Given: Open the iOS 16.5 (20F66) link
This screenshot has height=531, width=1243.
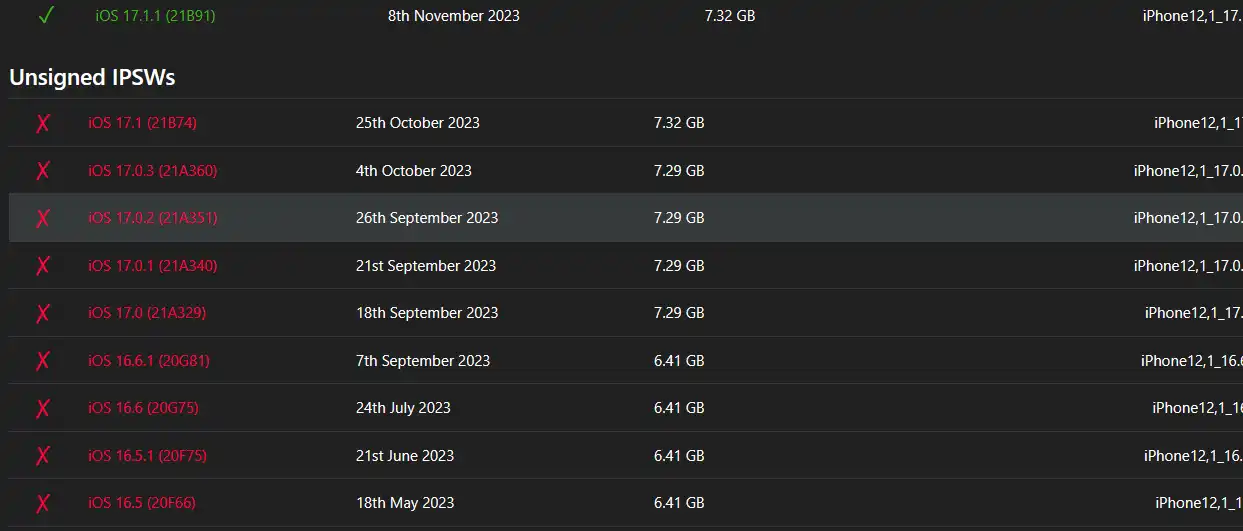Looking at the screenshot, I should click(x=142, y=503).
